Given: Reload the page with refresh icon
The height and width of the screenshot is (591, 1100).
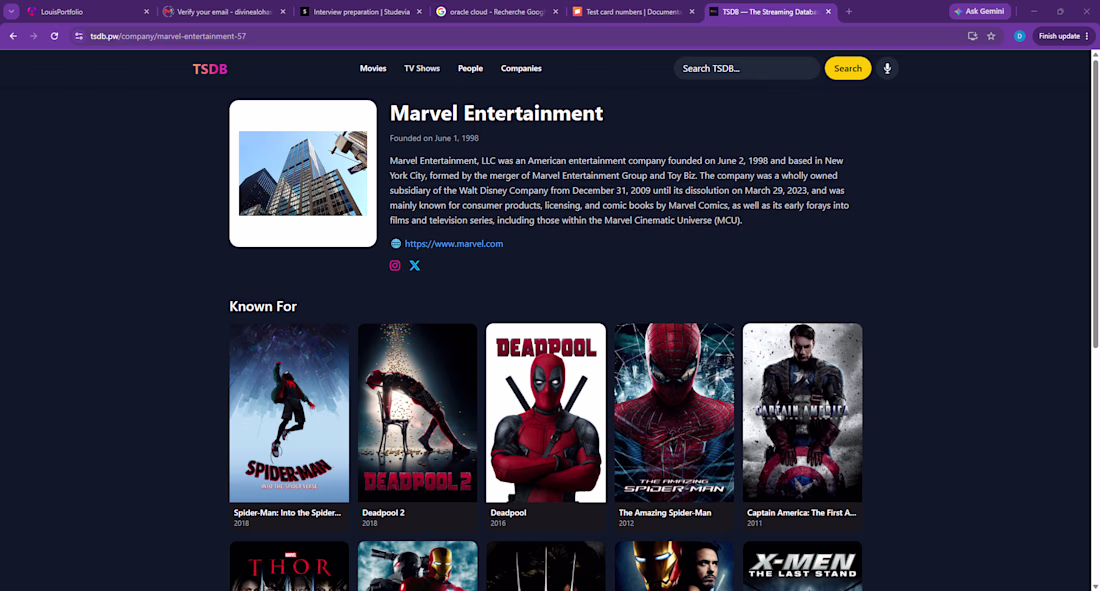Looking at the screenshot, I should pos(54,36).
